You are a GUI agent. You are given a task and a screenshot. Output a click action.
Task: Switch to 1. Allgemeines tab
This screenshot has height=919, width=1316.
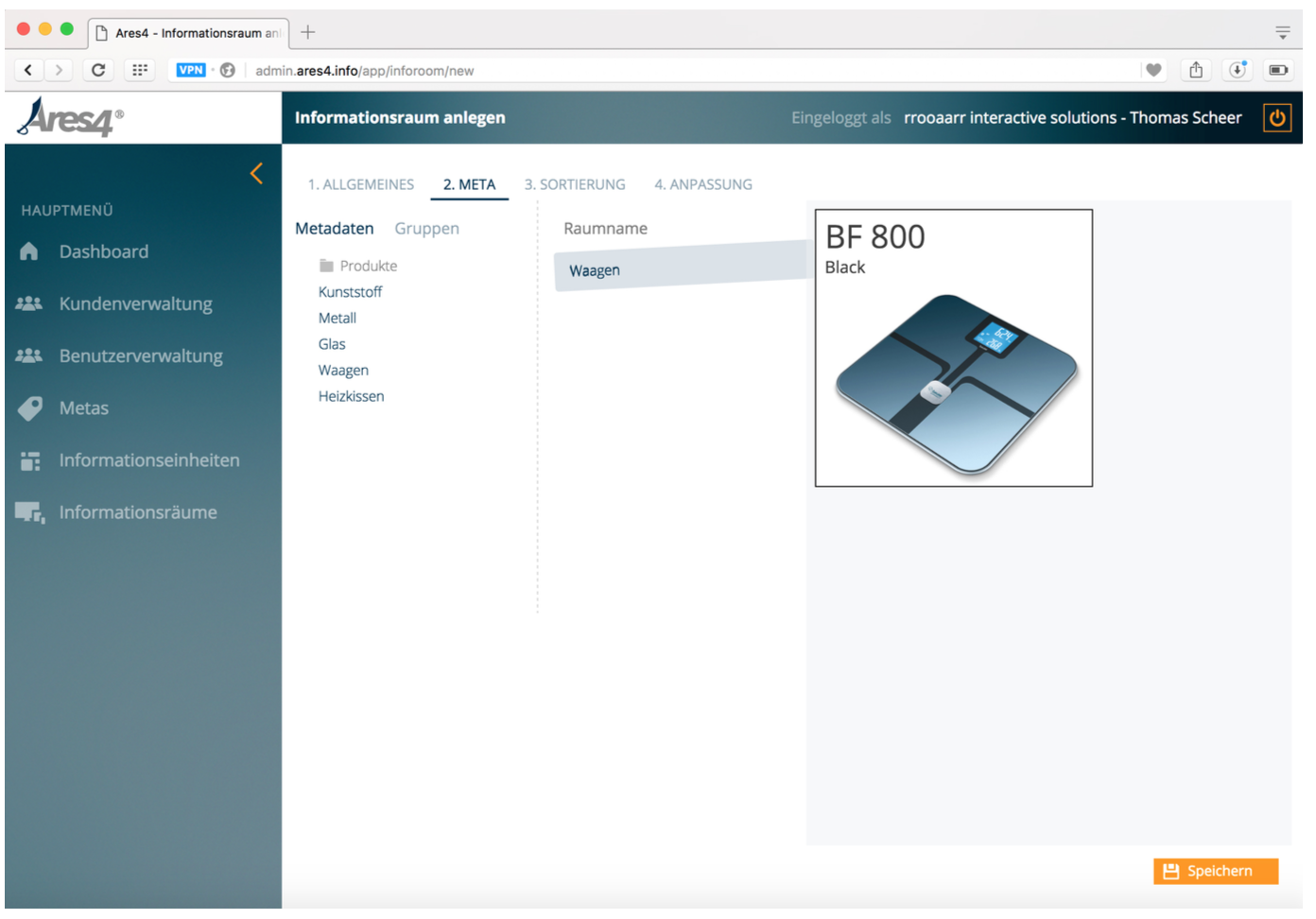coord(361,184)
